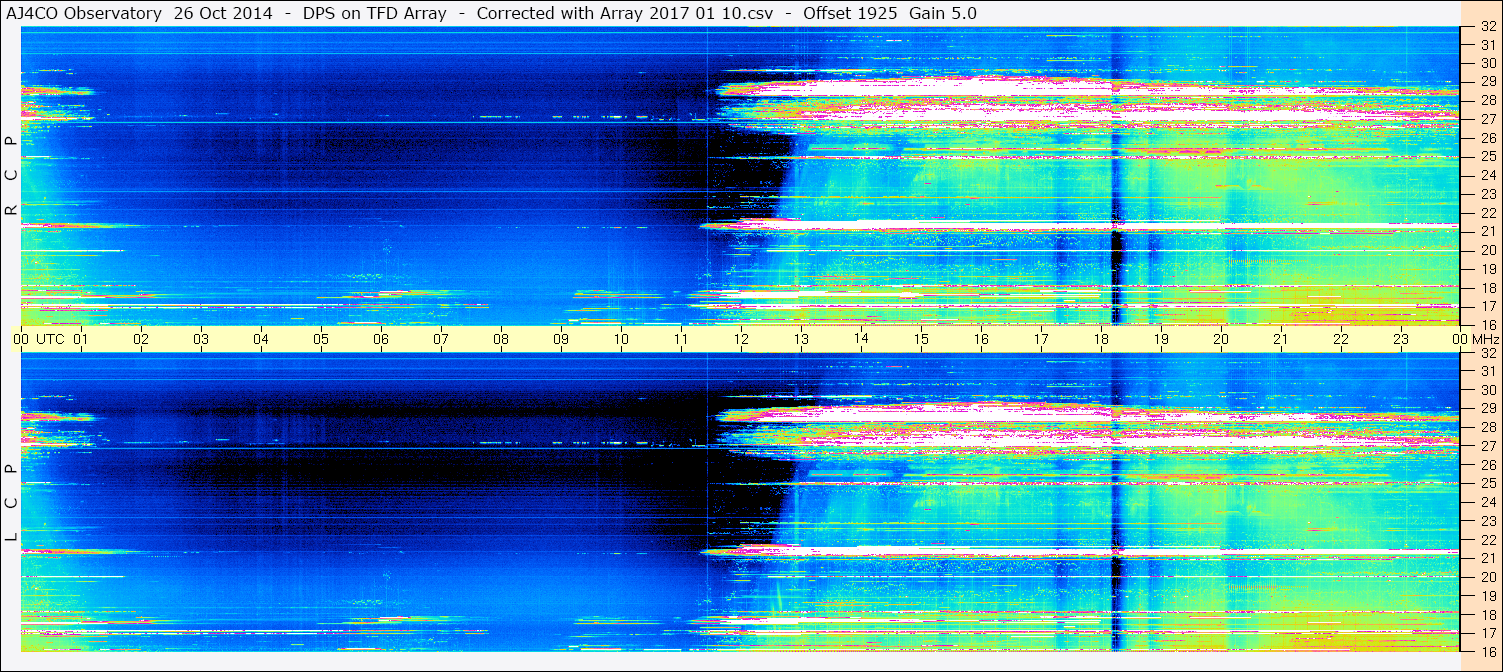Click the 17 hour tick label on time axis
The image size is (1503, 672).
tap(1041, 339)
